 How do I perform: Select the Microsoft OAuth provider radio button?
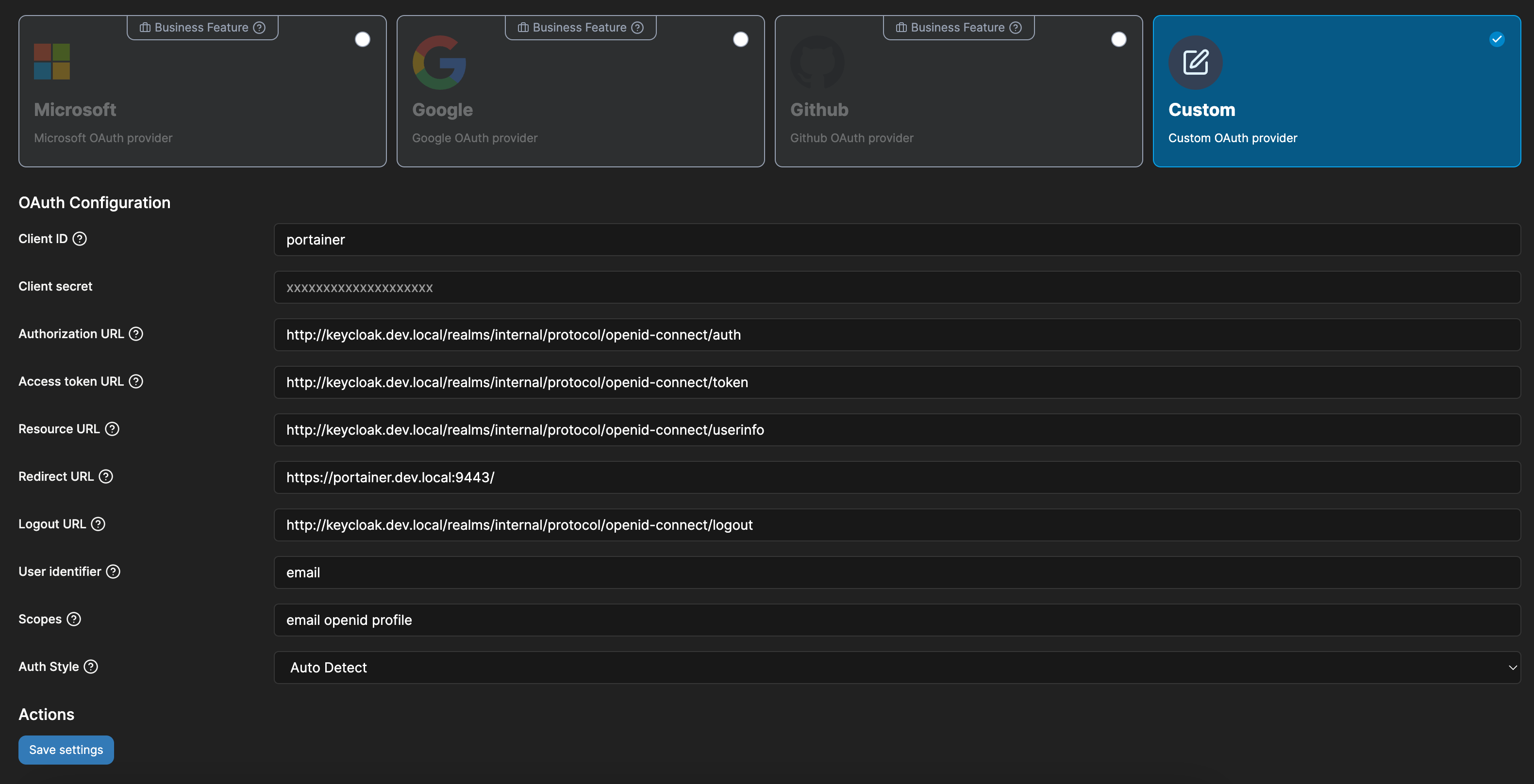[x=362, y=39]
